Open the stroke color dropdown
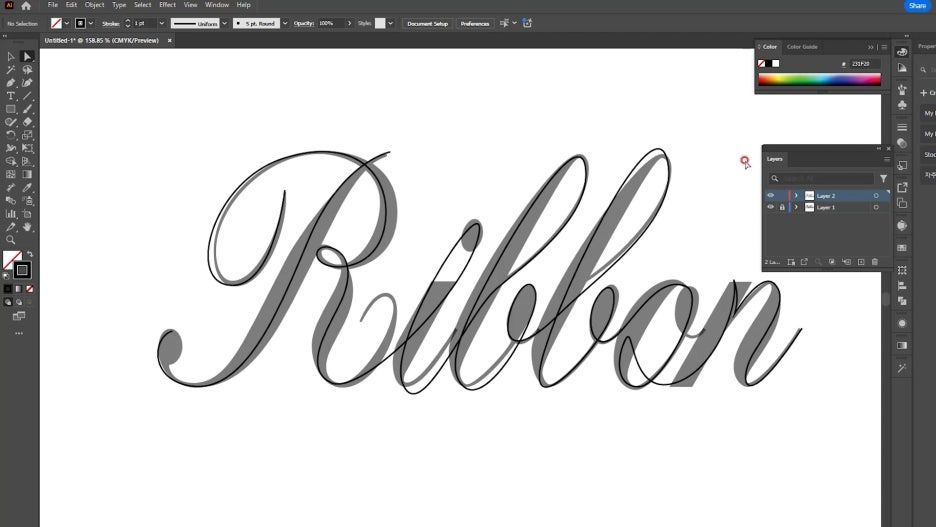Viewport: 936px width, 527px height. [x=91, y=23]
